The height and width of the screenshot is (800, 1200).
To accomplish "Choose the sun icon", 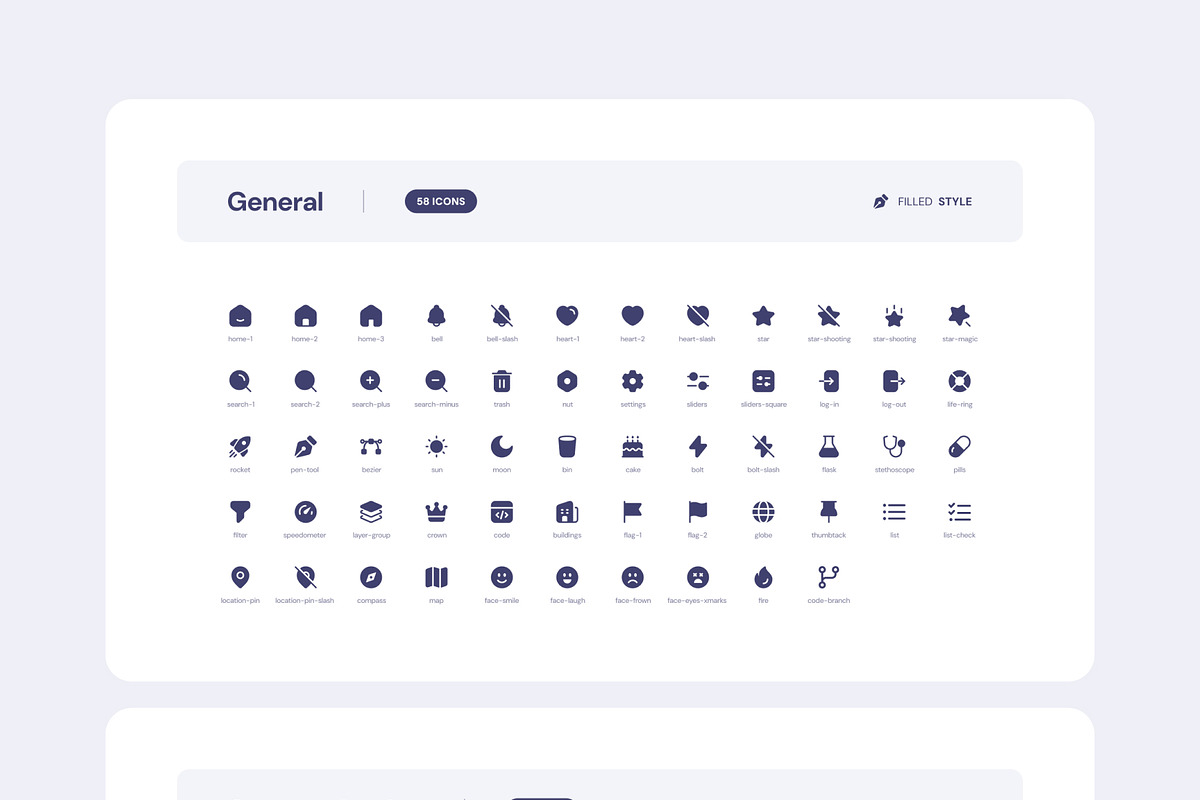I will 436,446.
